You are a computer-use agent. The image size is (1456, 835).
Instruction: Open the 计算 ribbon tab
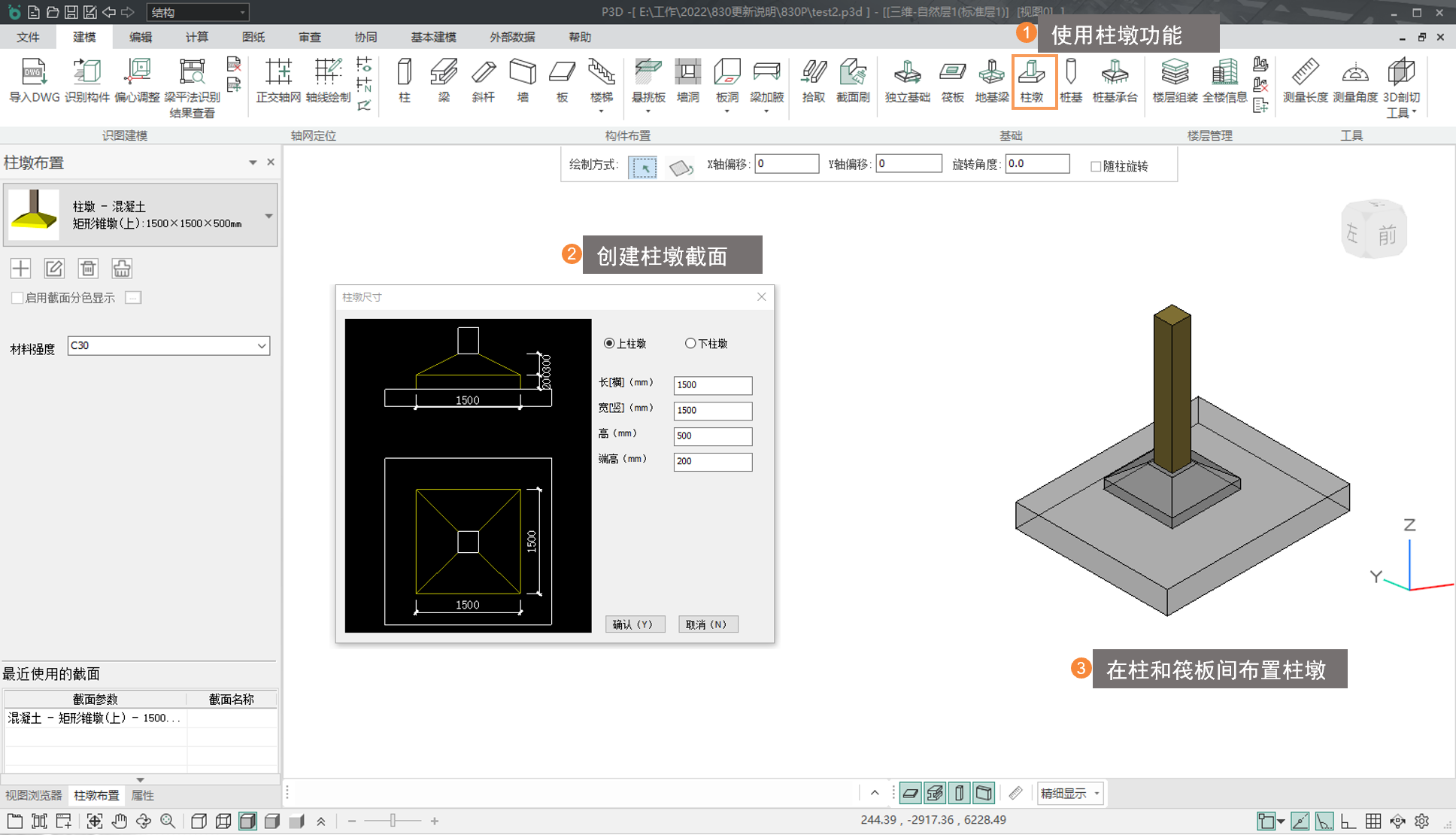[x=197, y=37]
